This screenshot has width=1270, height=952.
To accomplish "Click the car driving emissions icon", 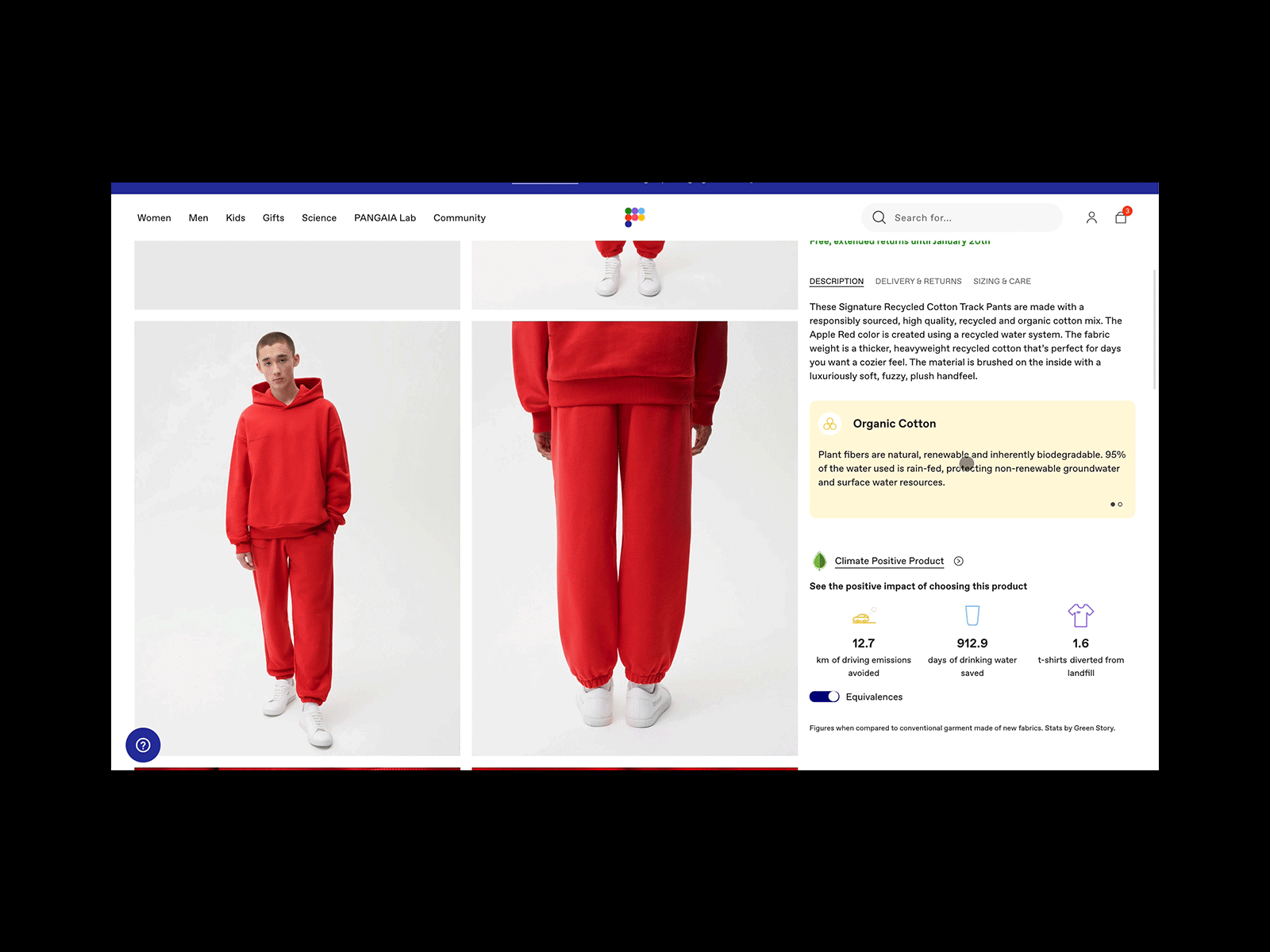I will tap(864, 616).
